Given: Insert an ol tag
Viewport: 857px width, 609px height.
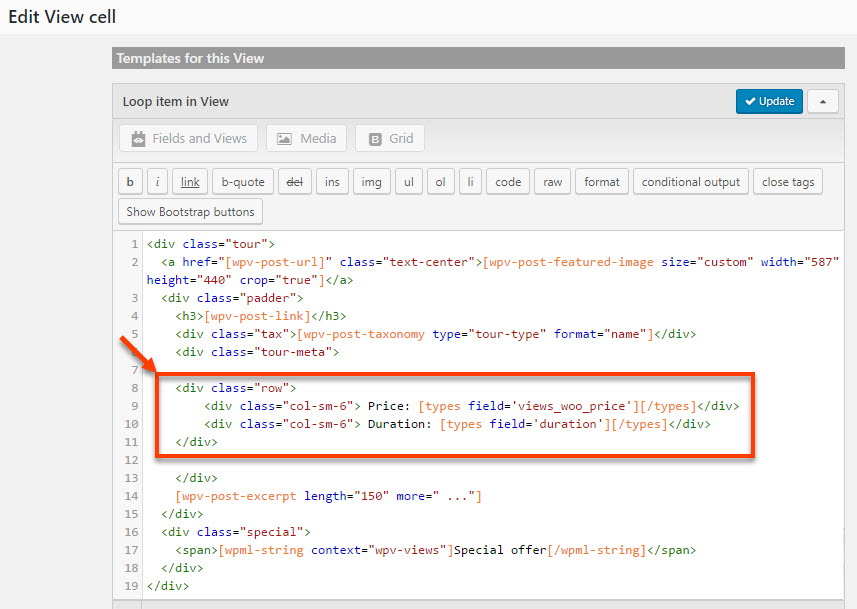Looking at the screenshot, I should [441, 181].
